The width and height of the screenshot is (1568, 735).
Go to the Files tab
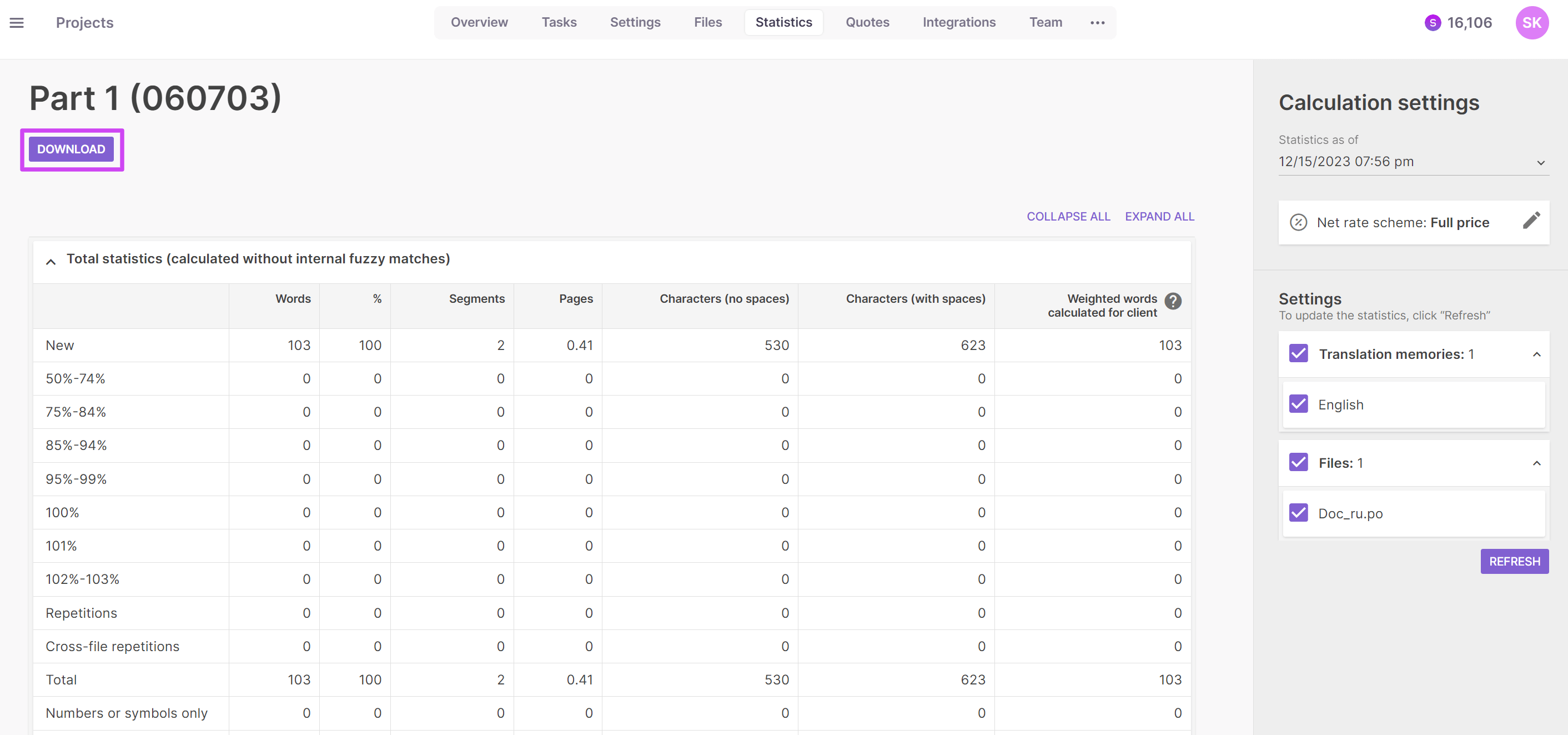point(707,23)
